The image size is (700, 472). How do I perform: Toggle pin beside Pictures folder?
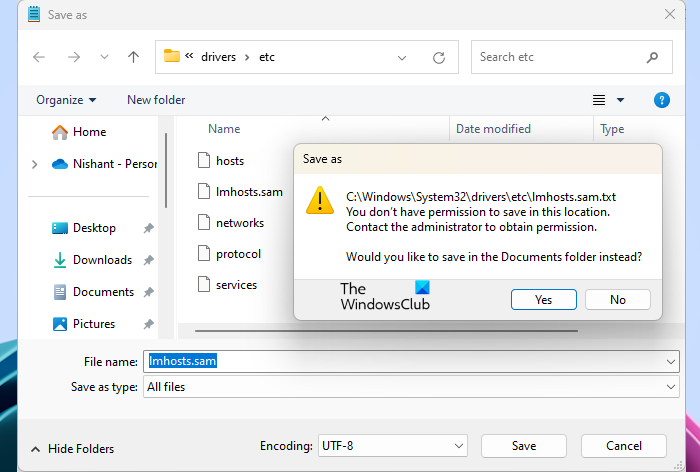(149, 324)
